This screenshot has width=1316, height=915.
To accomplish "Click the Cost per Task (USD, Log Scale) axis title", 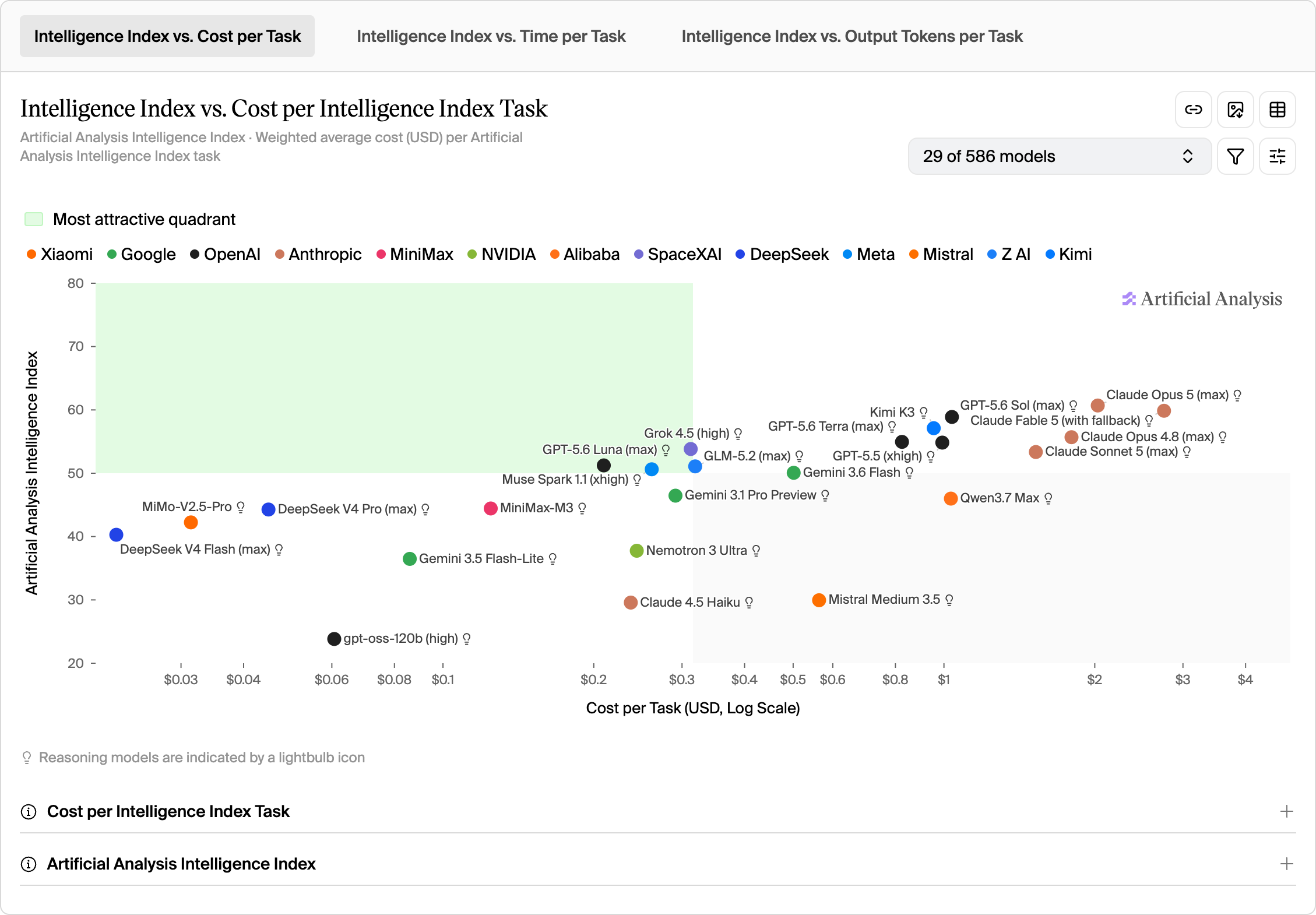I will 693,708.
